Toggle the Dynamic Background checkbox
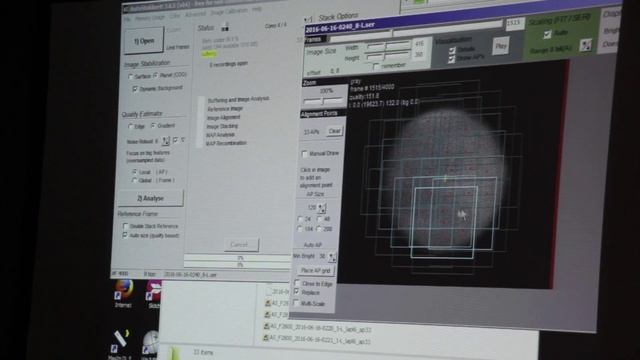Image resolution: width=640 pixels, height=360 pixels. pos(135,89)
